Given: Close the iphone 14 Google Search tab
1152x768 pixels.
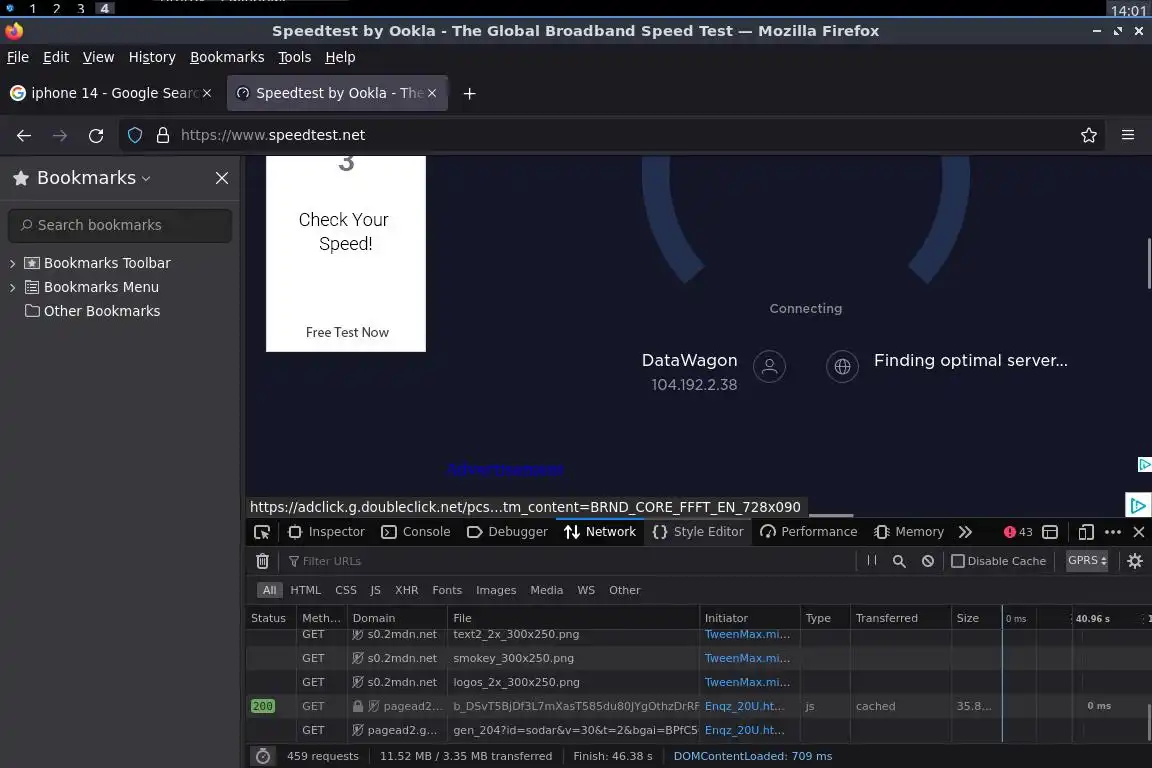Looking at the screenshot, I should 207,93.
